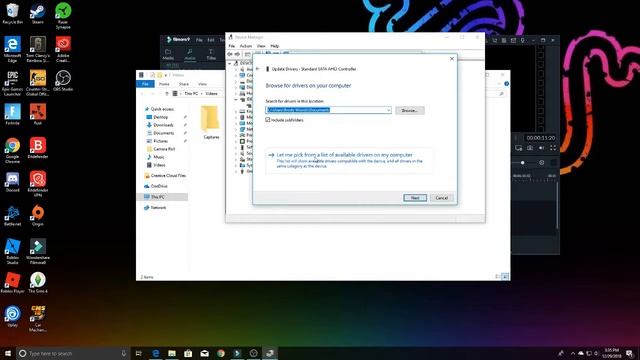640x360 pixels.
Task: Open the Titles tab in Filmora9
Action: [x=211, y=54]
